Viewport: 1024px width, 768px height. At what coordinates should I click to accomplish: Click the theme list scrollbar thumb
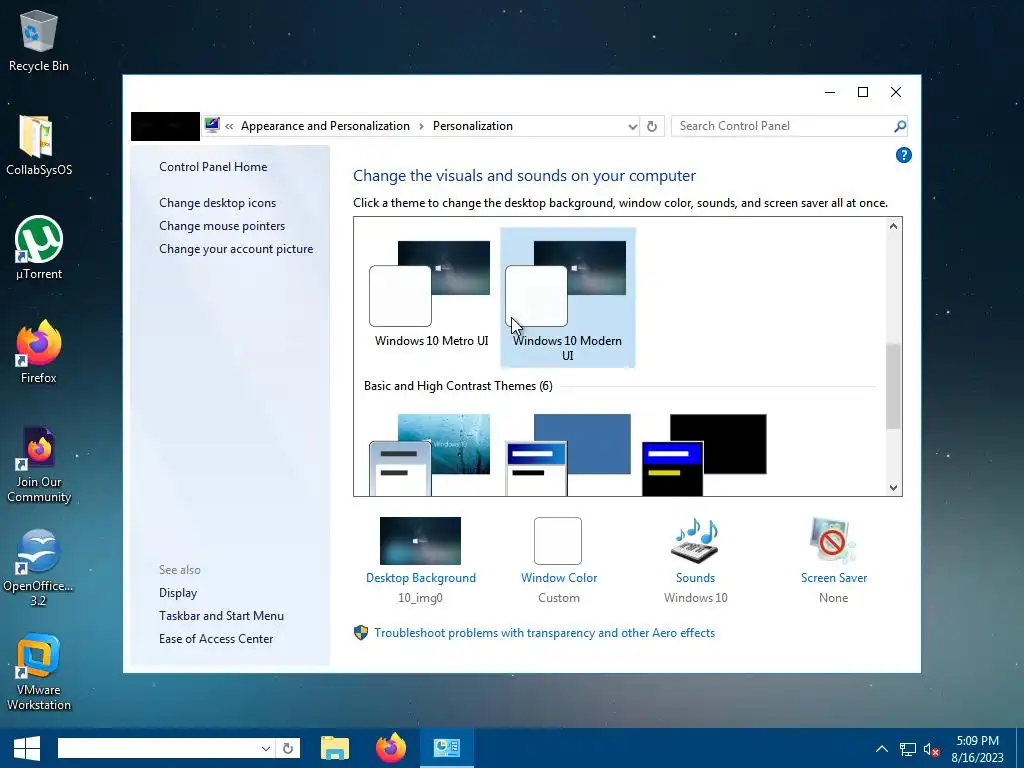coord(893,386)
